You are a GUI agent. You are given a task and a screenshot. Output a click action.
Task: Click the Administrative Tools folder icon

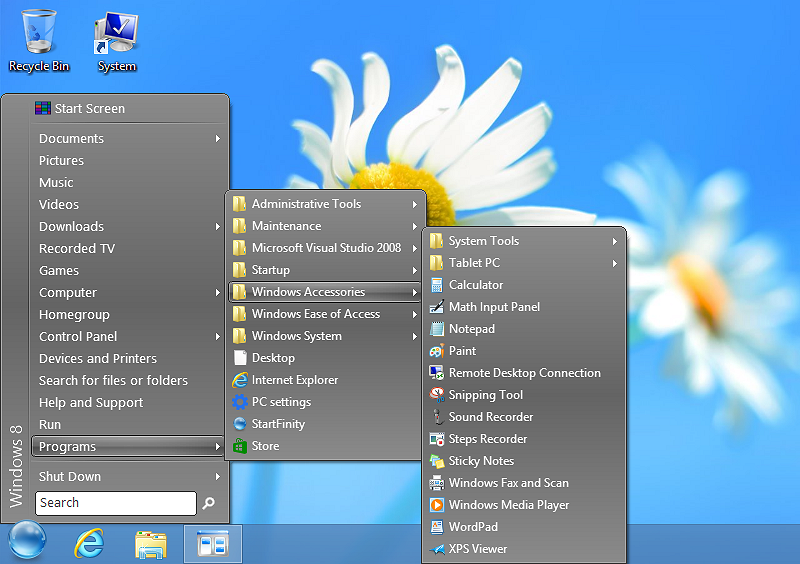239,204
